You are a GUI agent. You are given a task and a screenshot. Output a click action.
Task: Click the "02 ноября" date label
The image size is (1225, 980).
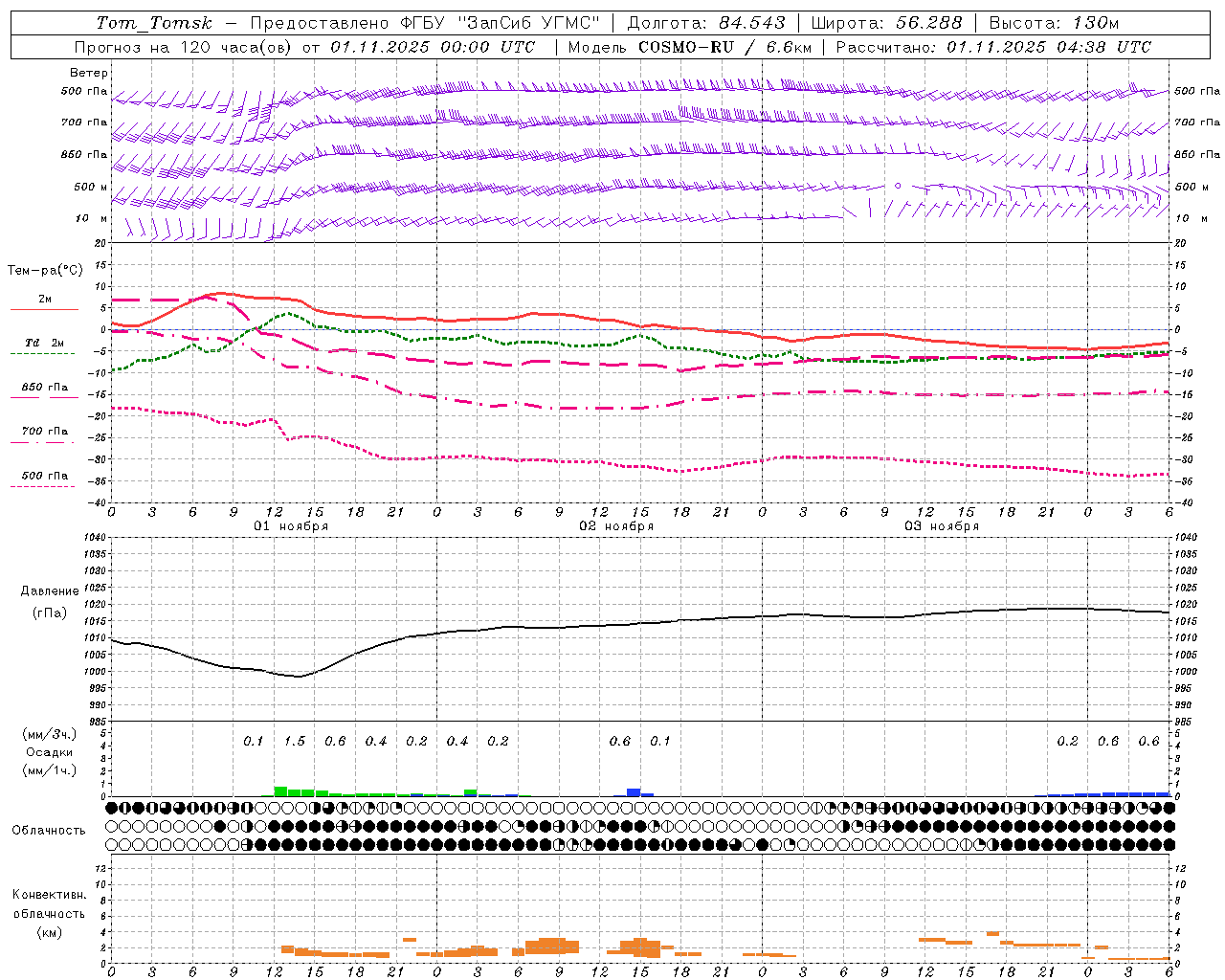pos(616,526)
